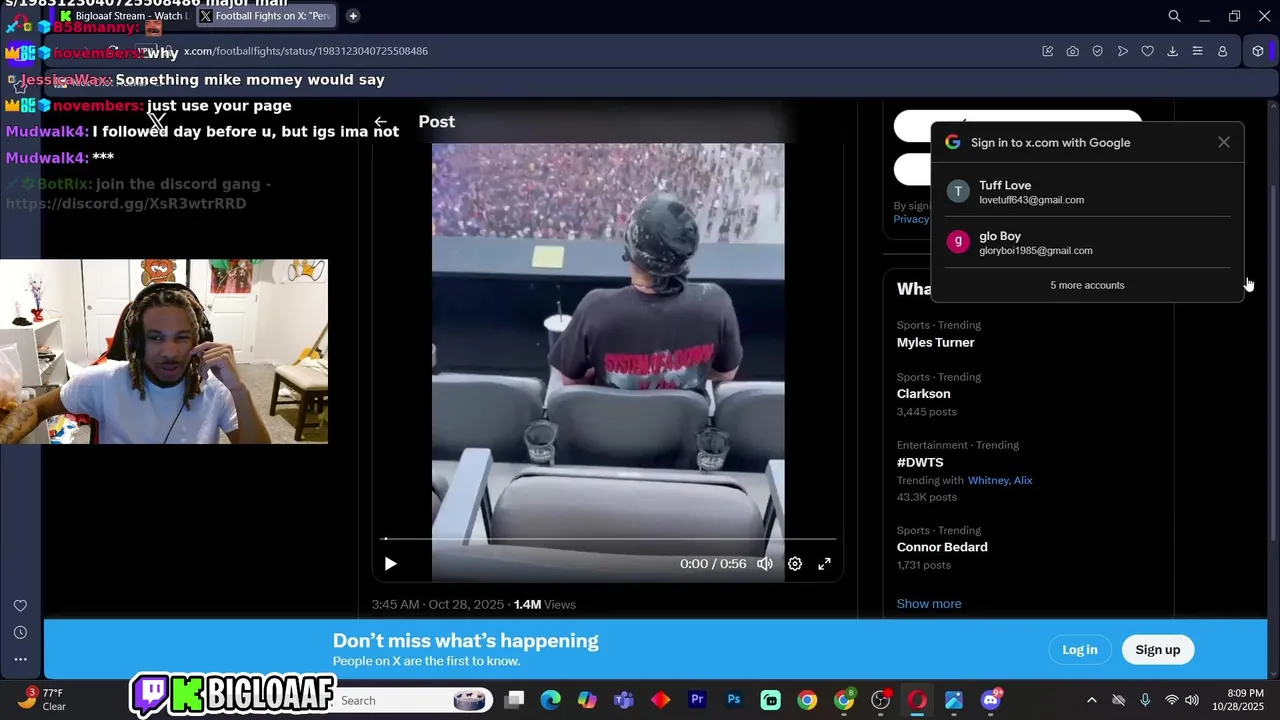
Task: Open browser profile account icon
Action: pyautogui.click(x=1222, y=51)
